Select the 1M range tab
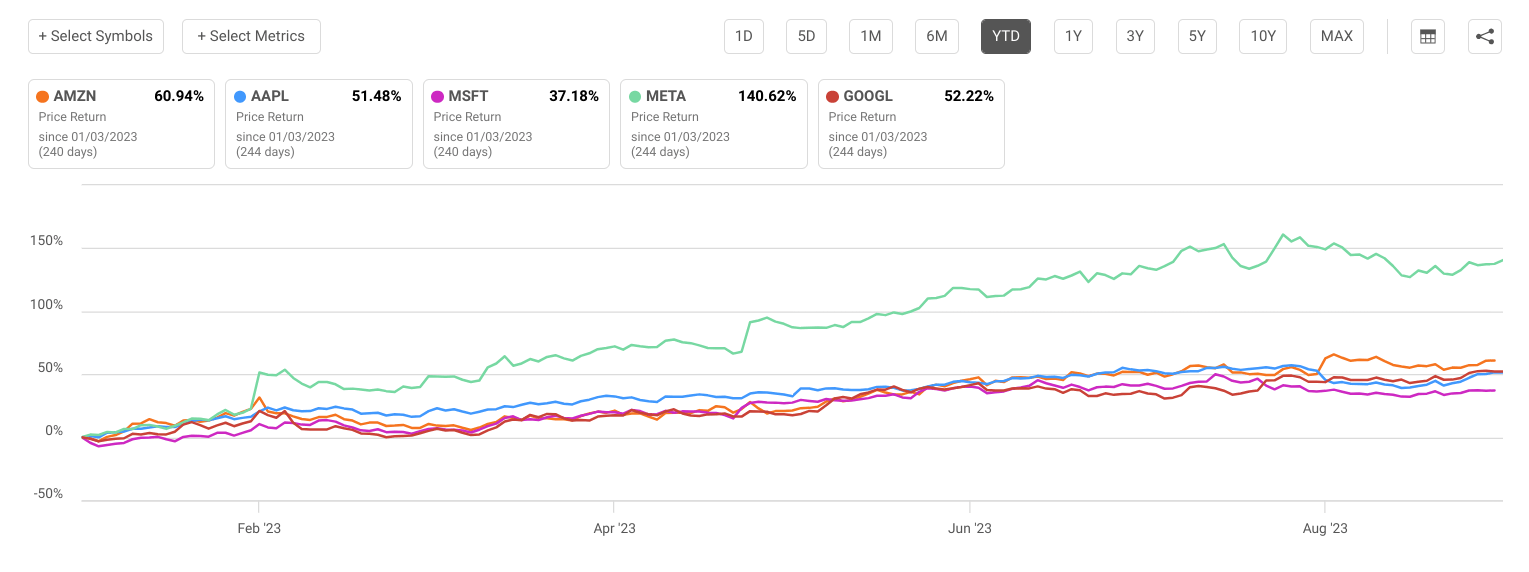This screenshot has width=1529, height=572. [870, 37]
